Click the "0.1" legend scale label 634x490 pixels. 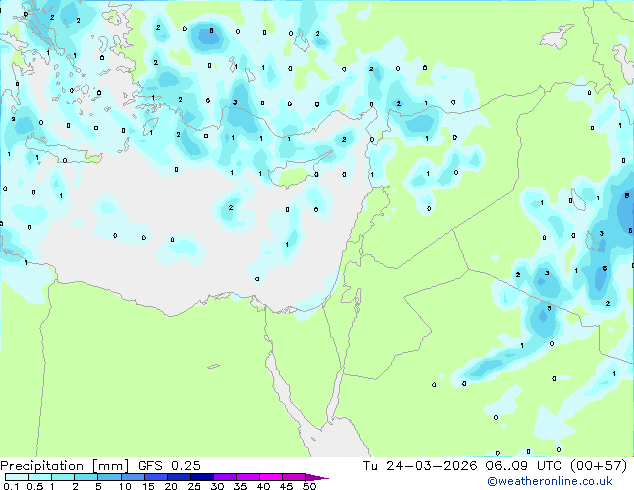[11, 486]
